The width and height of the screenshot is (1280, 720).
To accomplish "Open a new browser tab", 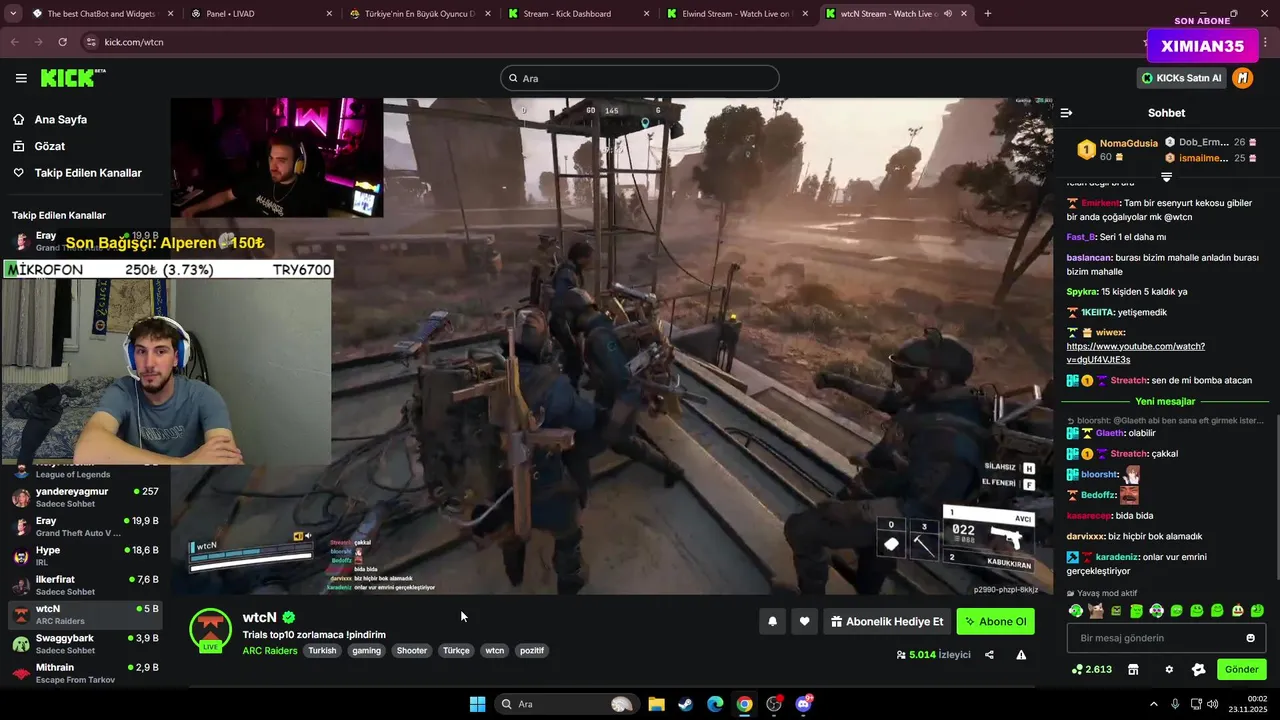I will click(x=988, y=14).
